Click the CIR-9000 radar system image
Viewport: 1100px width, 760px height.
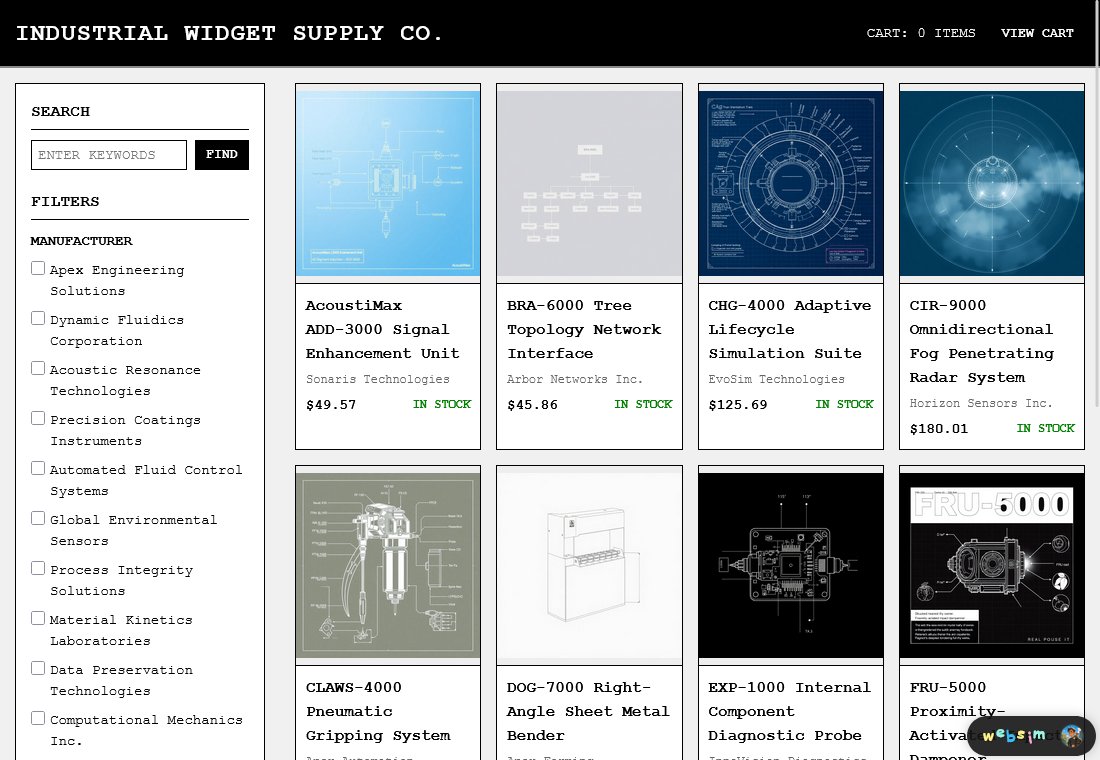pos(991,183)
